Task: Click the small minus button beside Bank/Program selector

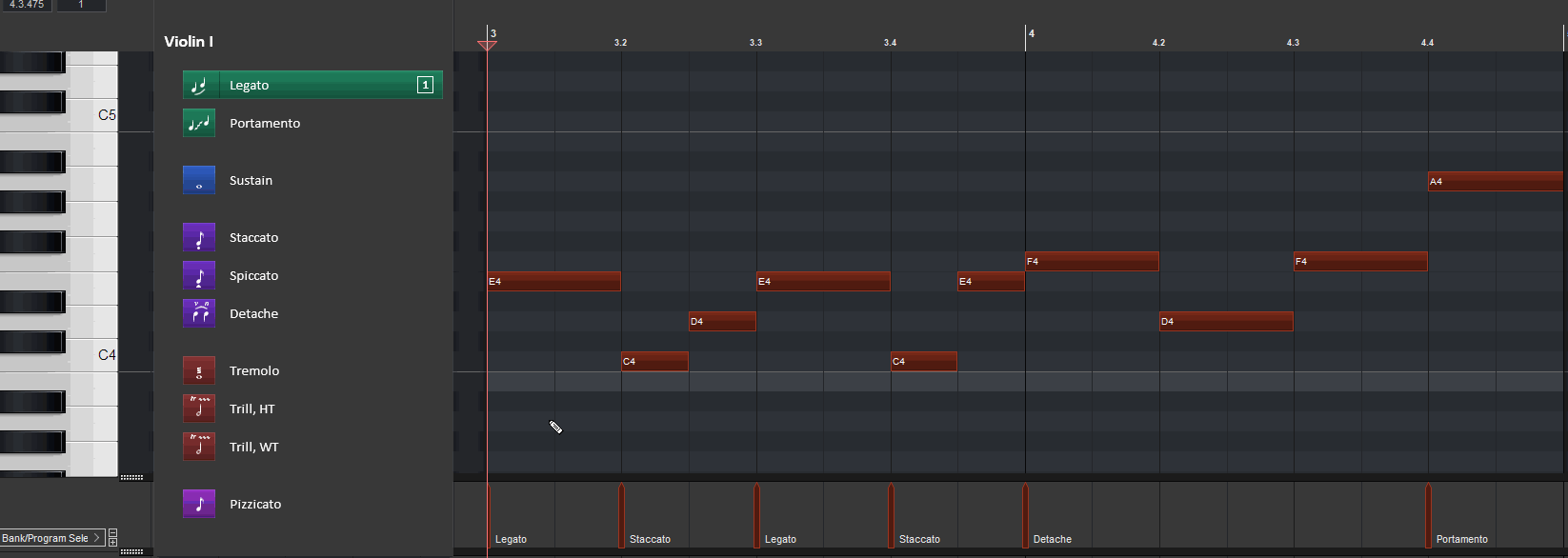Action: pos(112,532)
